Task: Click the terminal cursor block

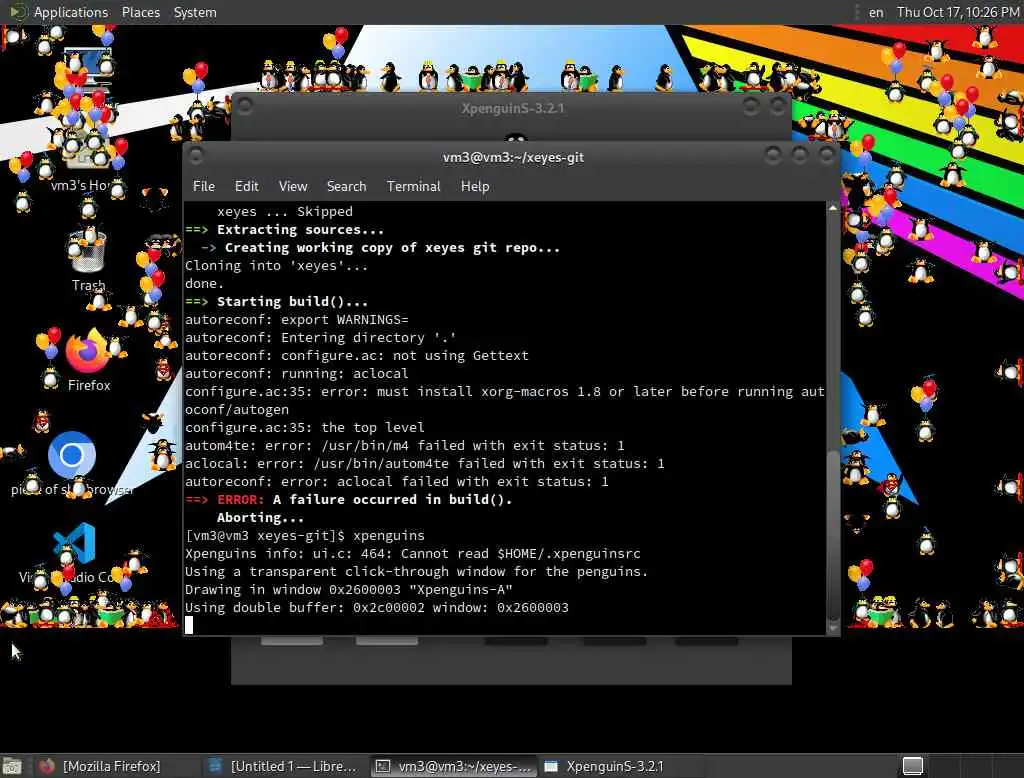Action: [x=189, y=625]
